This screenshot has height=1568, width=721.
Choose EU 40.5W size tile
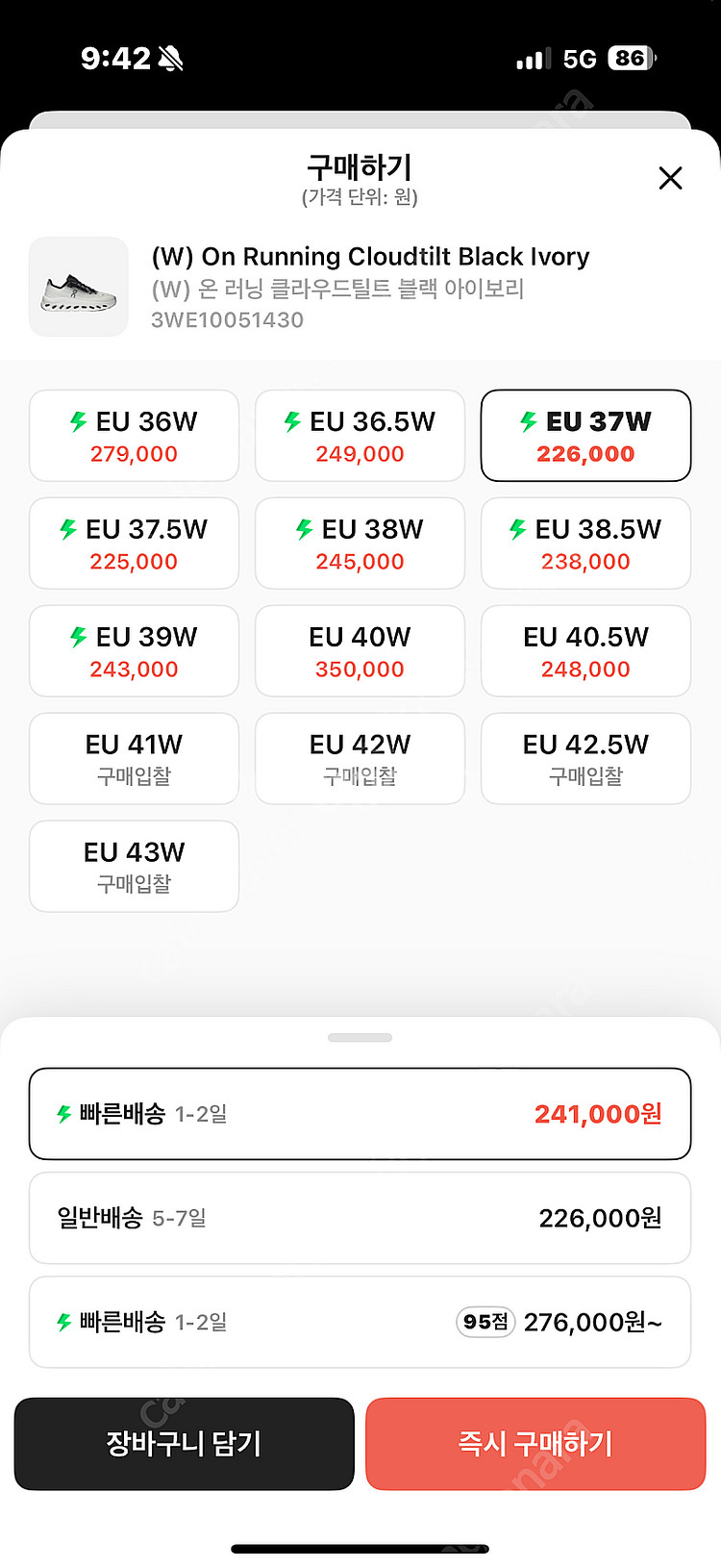click(585, 651)
